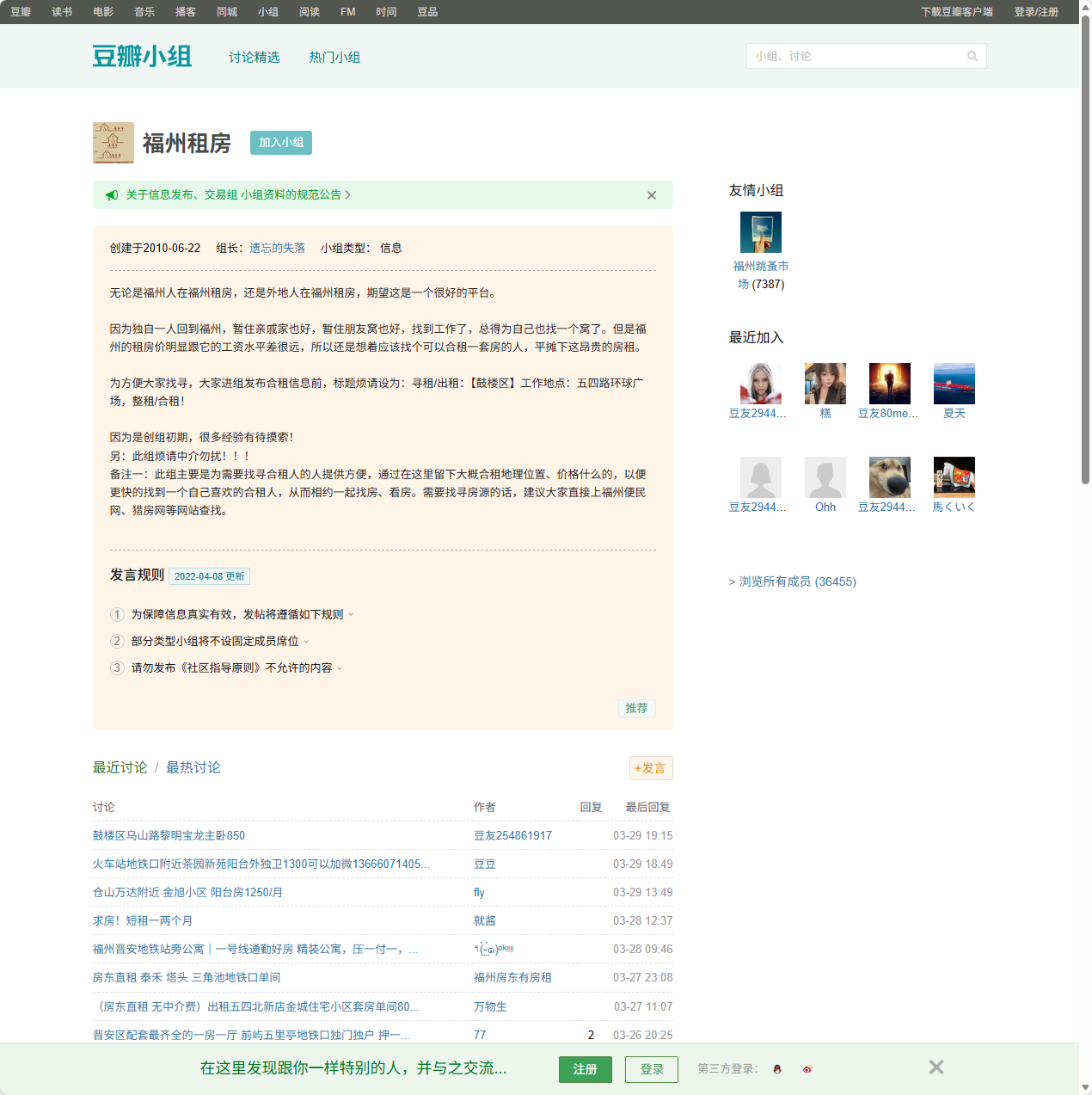This screenshot has height=1095, width=1092.
Task: Click the search magnifier icon
Action: pos(972,56)
